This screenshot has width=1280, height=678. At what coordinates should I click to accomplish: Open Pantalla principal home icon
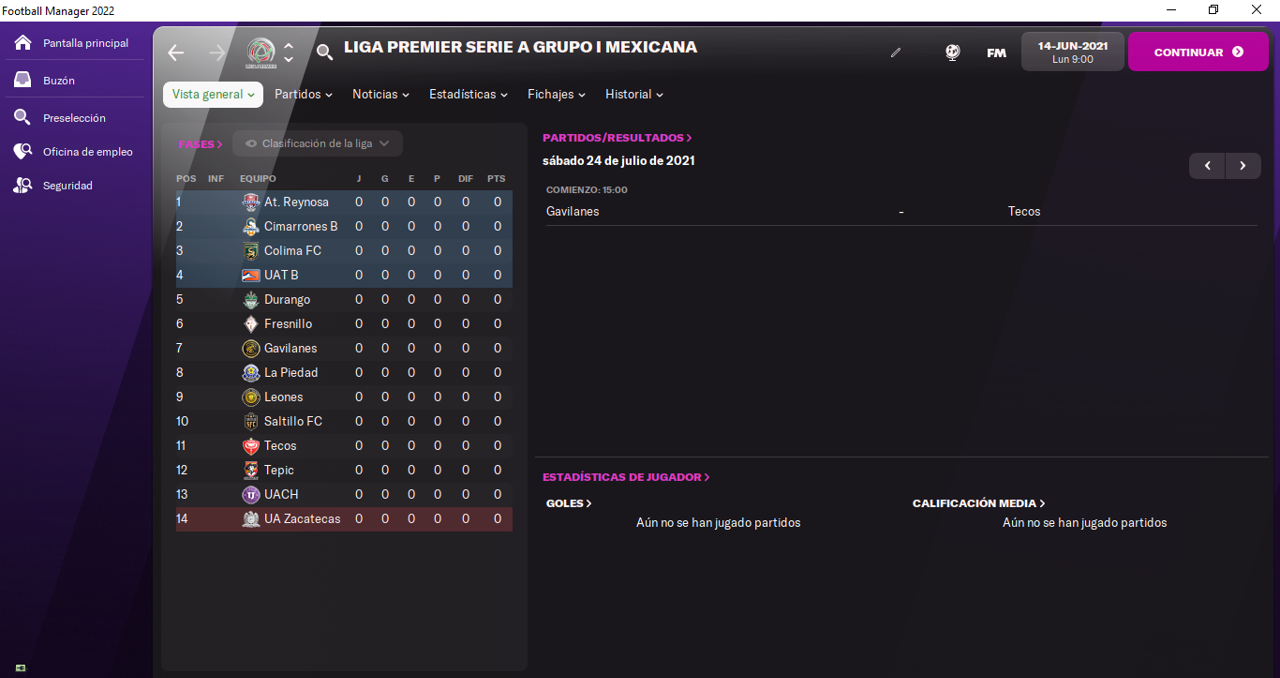[23, 43]
